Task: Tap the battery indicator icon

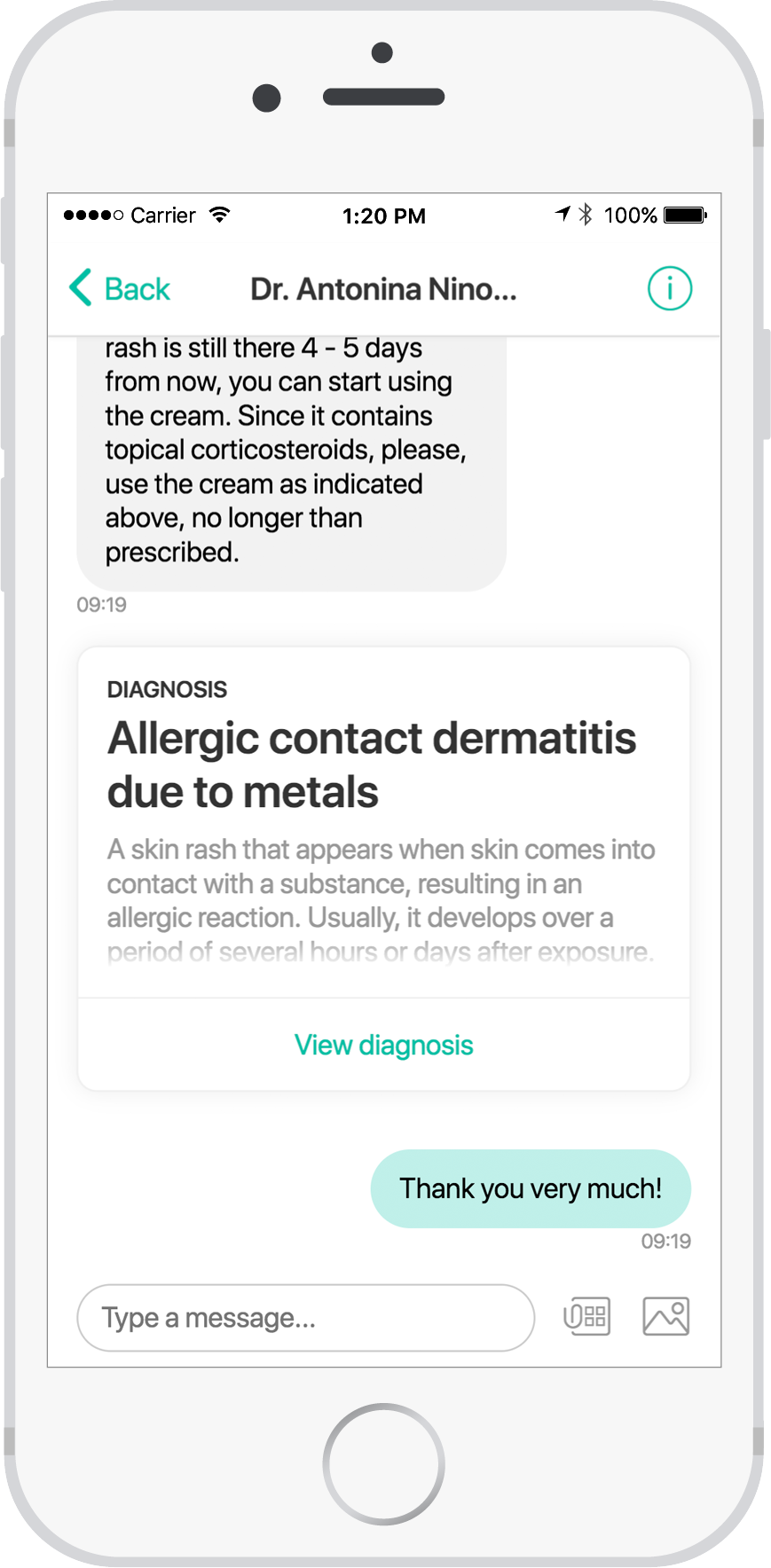Action: (684, 215)
